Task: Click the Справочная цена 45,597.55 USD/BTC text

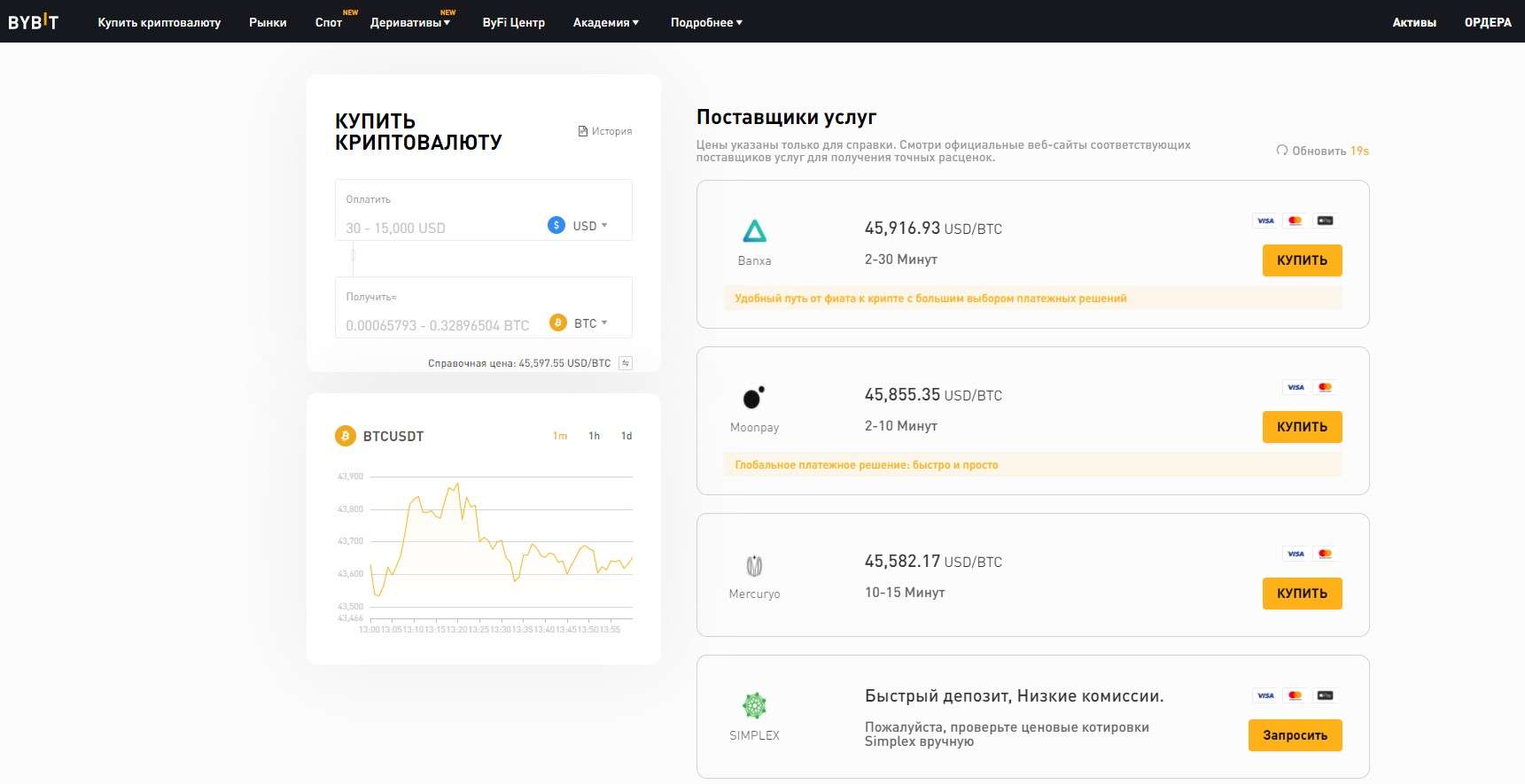Action: [x=519, y=363]
